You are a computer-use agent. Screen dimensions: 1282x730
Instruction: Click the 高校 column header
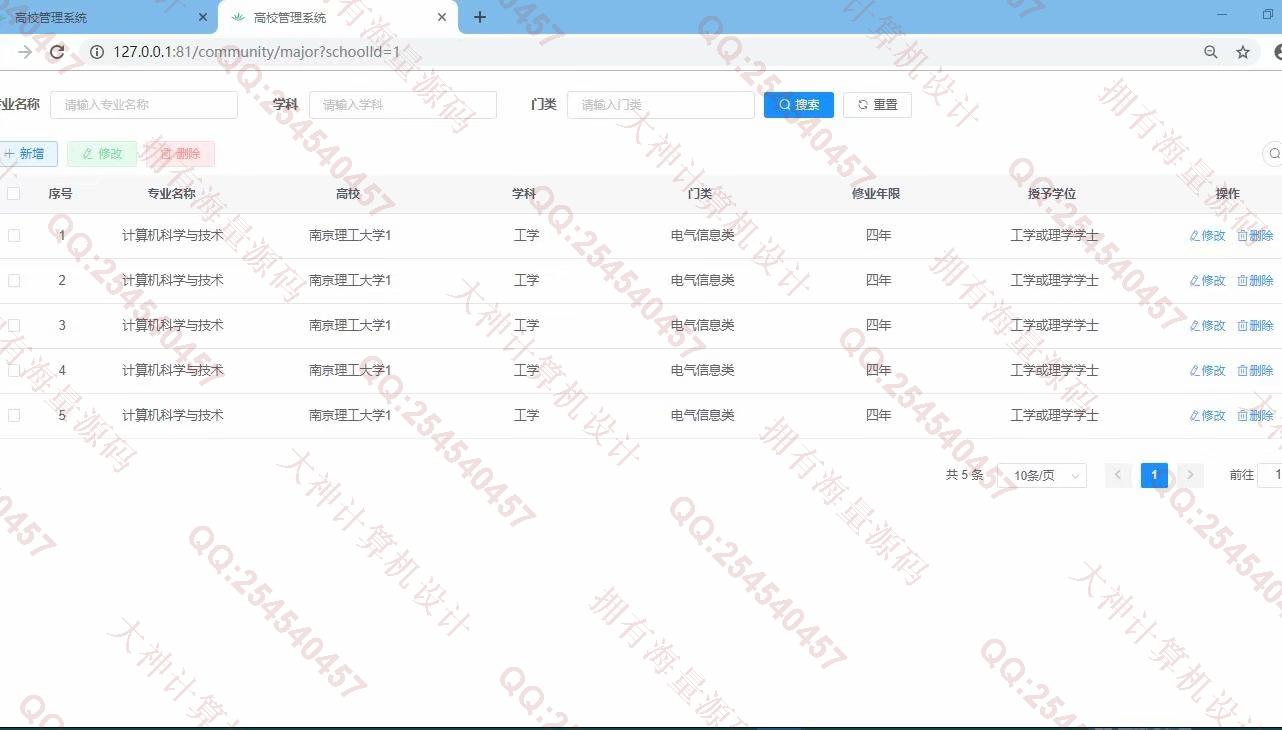[348, 194]
